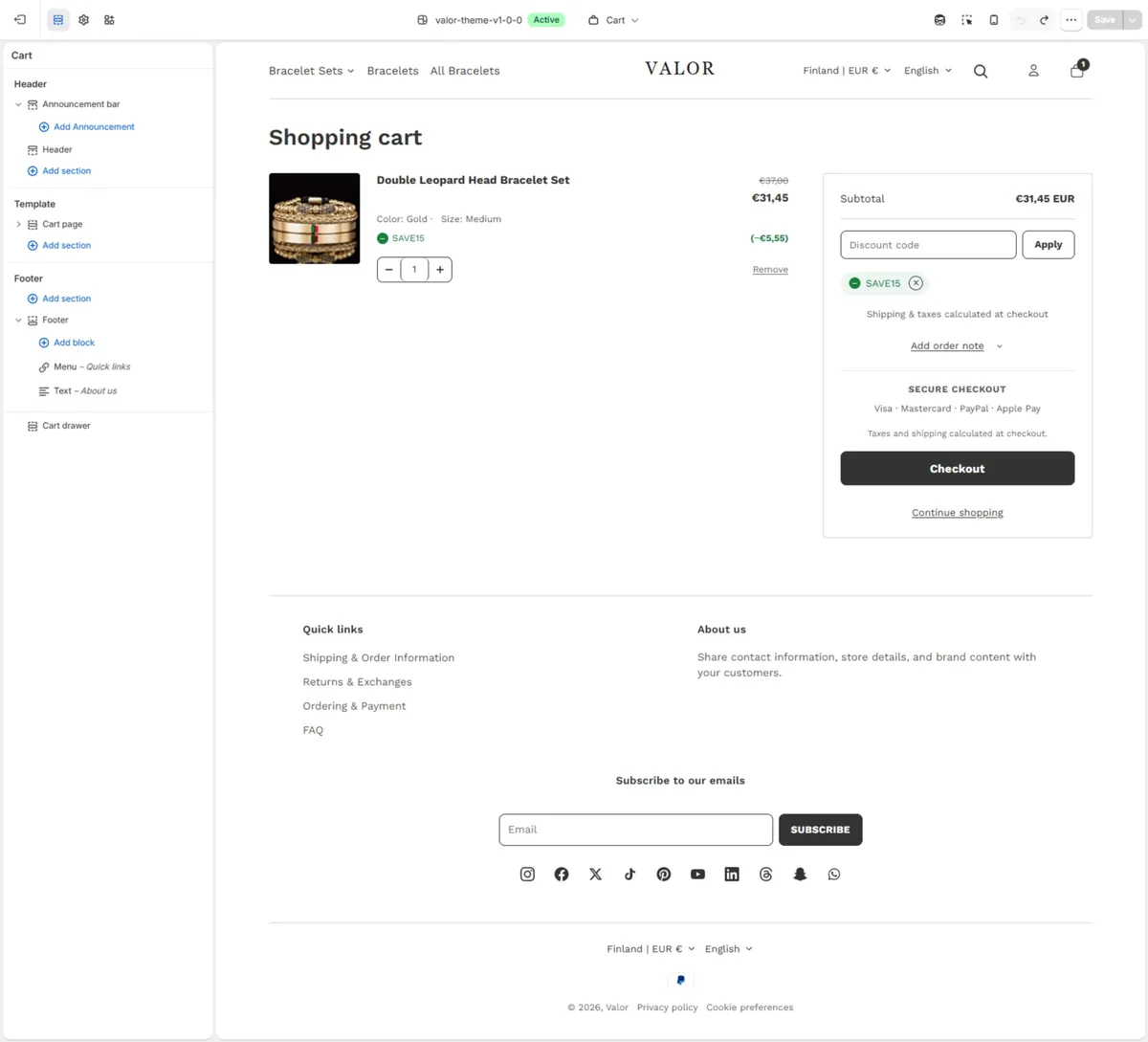Select the Sections panel icon

click(58, 19)
